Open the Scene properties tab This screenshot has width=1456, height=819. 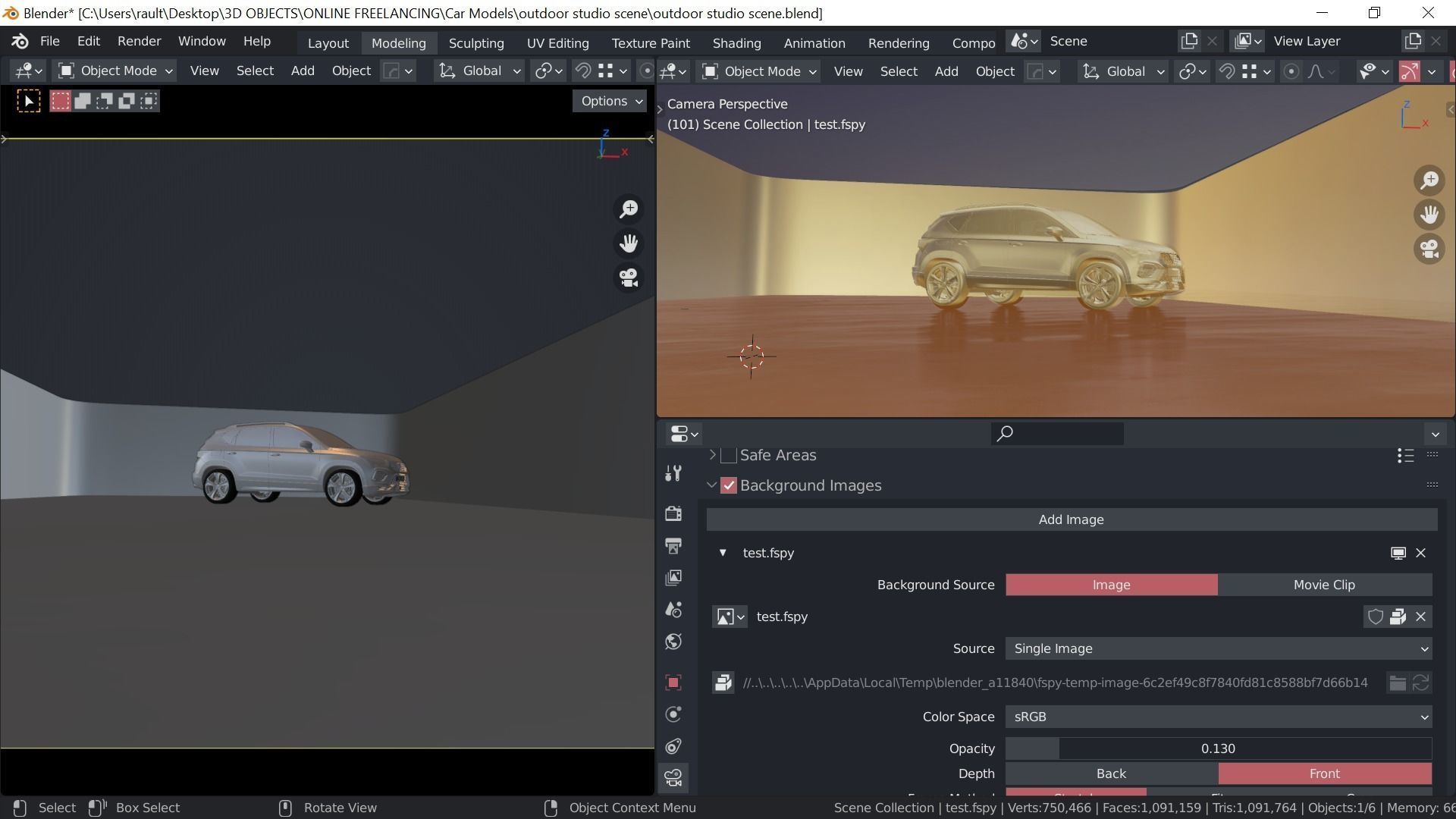[673, 610]
